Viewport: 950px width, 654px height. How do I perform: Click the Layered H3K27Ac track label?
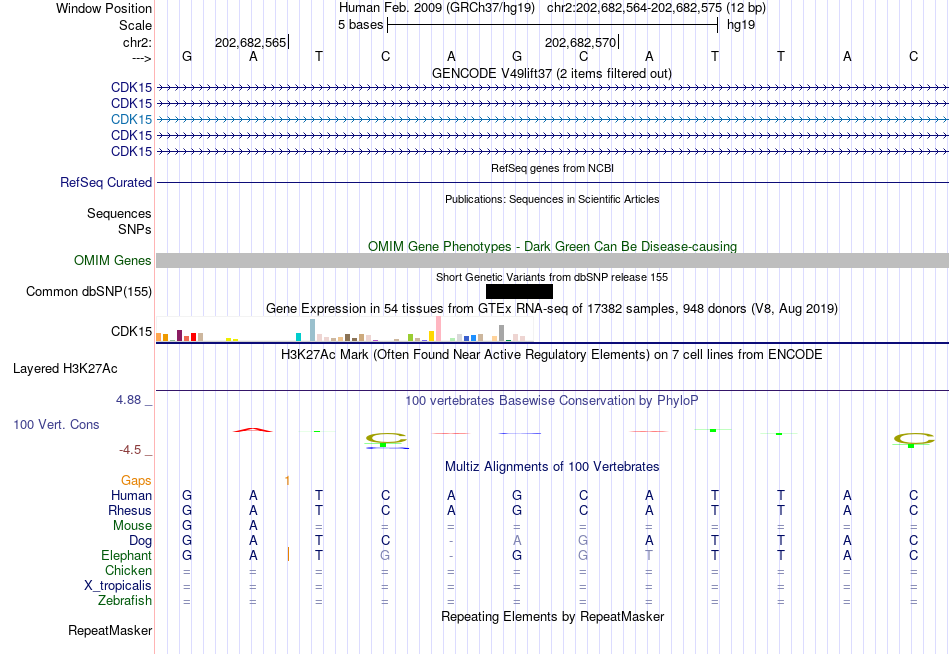tap(65, 369)
